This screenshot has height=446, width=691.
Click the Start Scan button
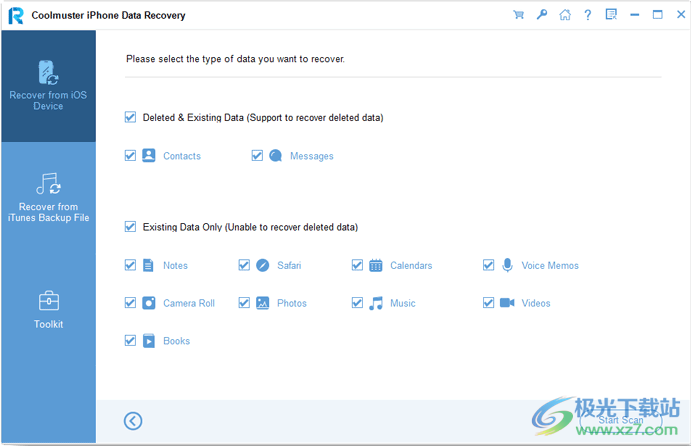(x=620, y=420)
